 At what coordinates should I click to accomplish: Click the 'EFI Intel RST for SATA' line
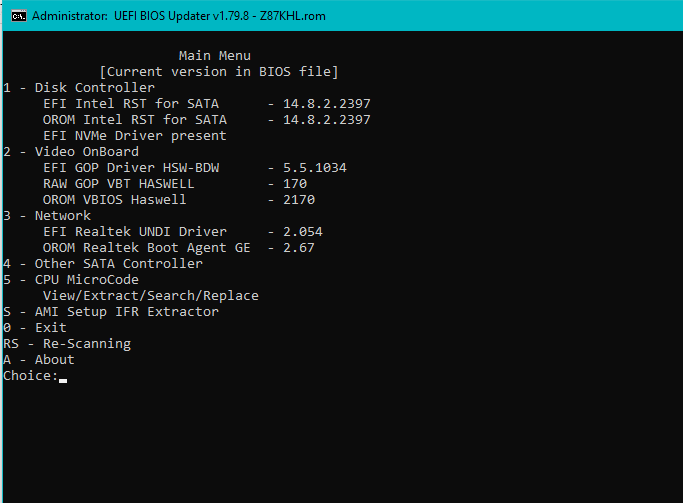[206, 104]
